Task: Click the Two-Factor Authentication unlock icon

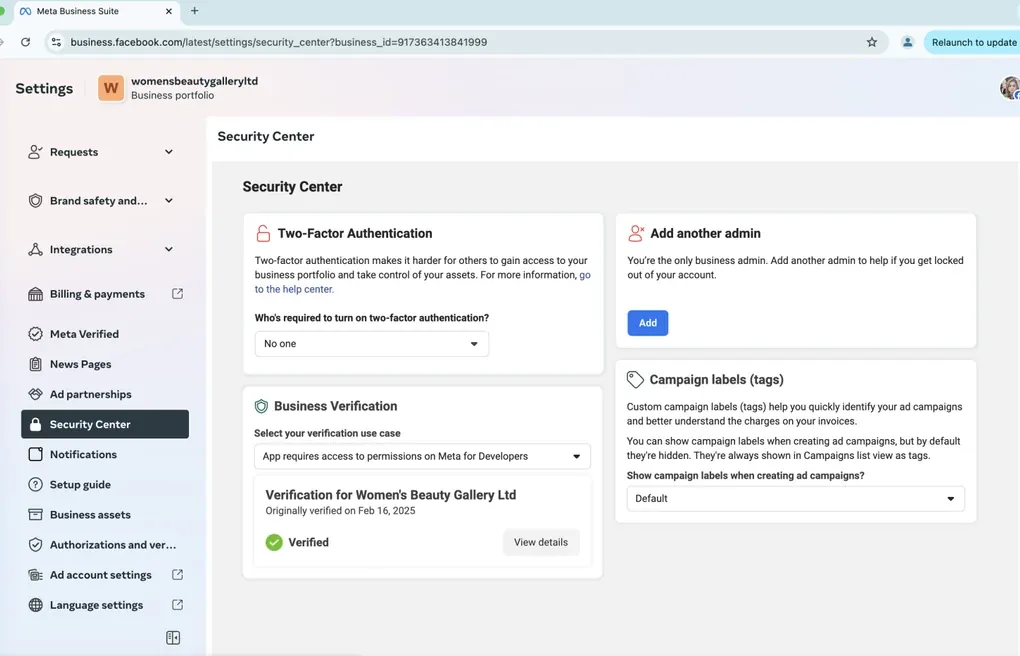Action: click(263, 233)
